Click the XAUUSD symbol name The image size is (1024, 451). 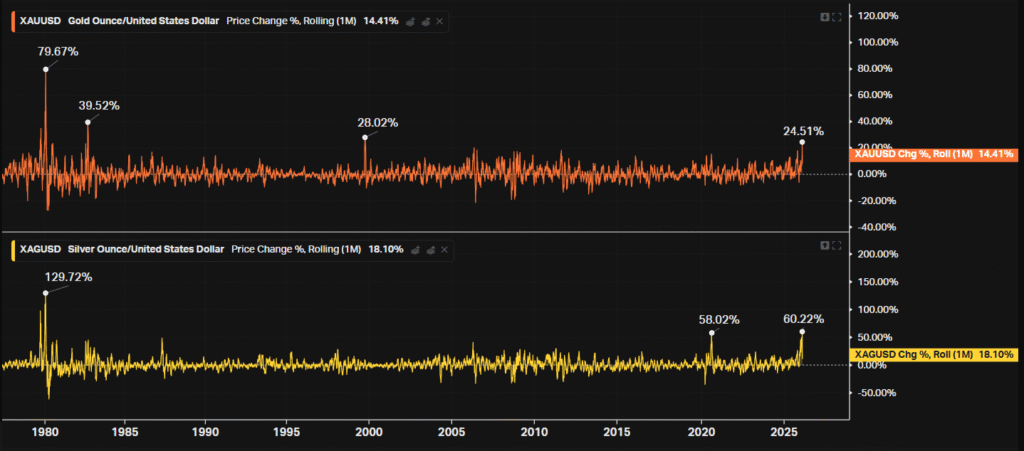pyautogui.click(x=40, y=20)
